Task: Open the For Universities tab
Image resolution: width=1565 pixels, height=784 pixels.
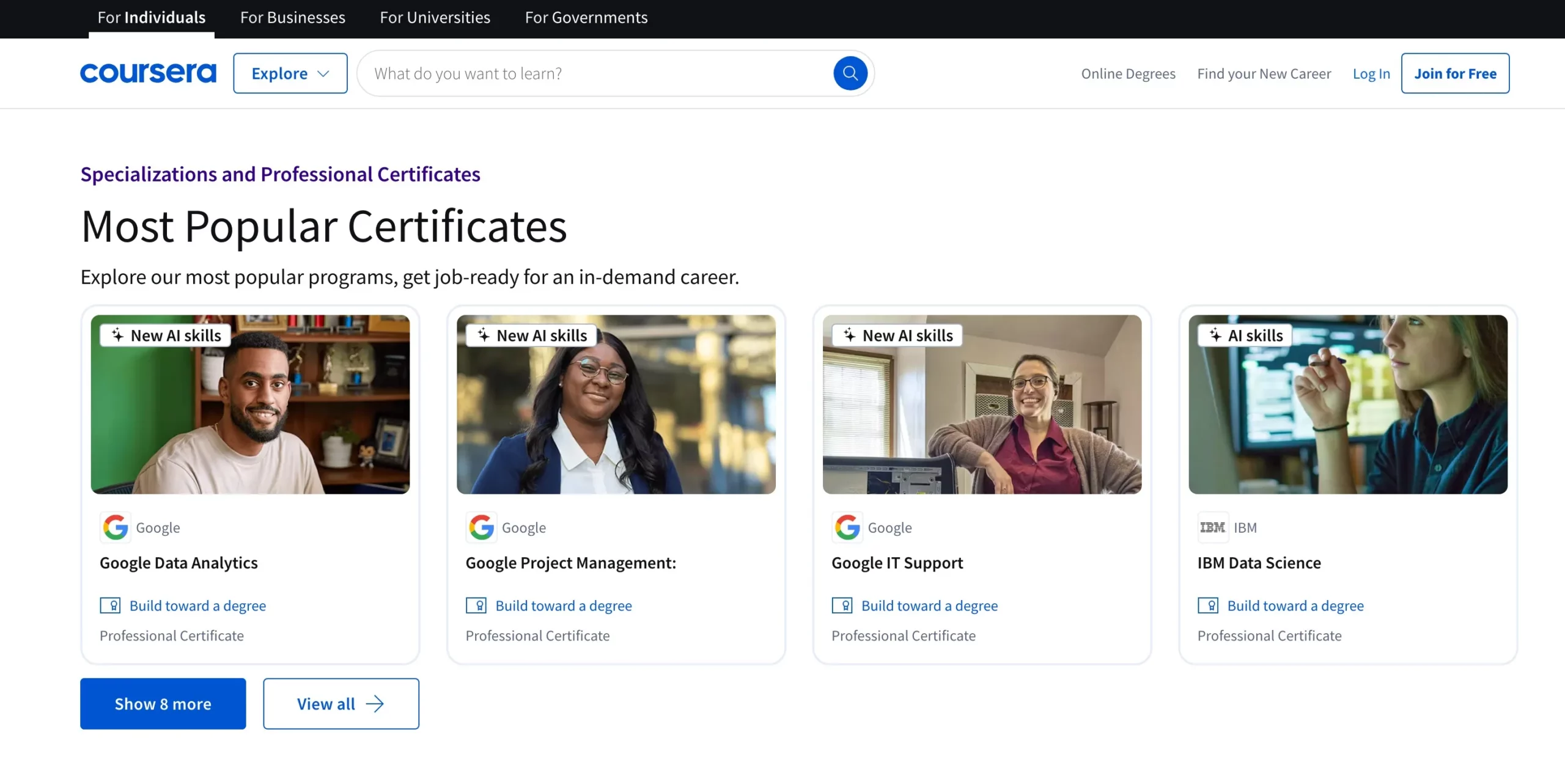Action: click(x=435, y=18)
